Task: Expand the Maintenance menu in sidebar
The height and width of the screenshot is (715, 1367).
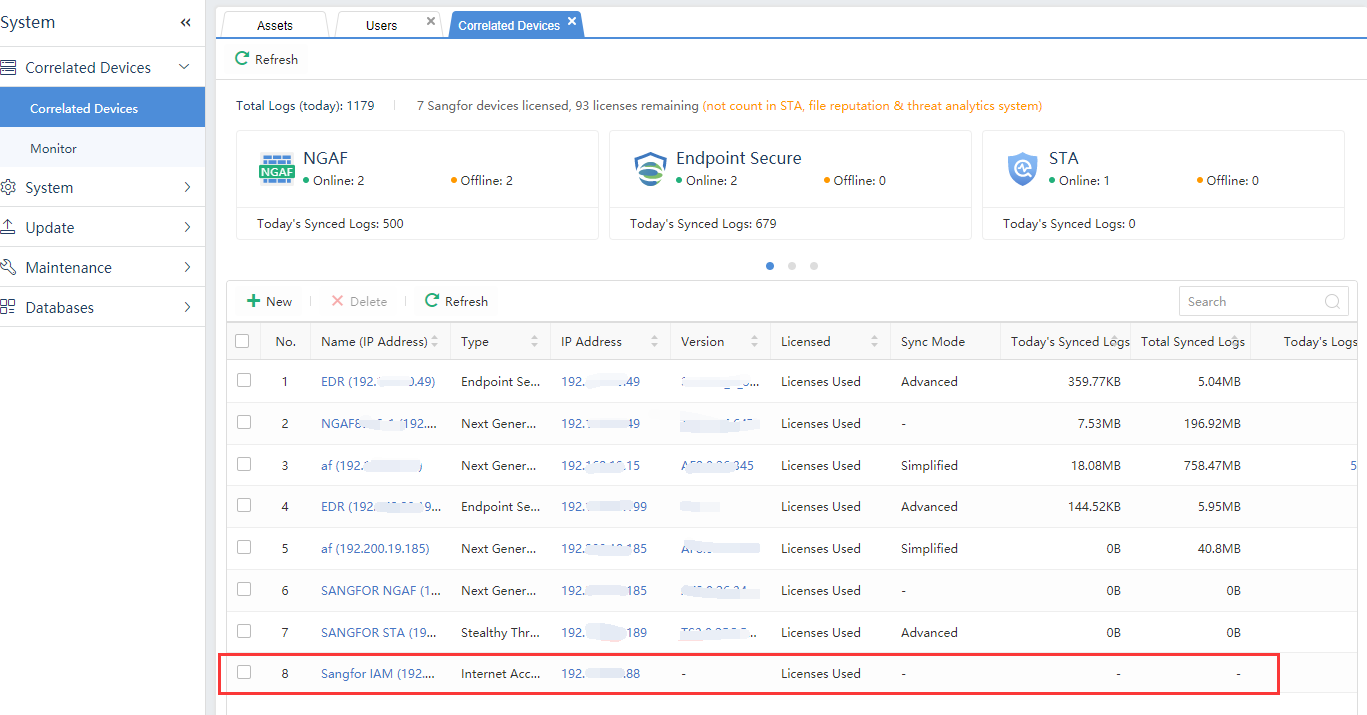Action: [x=187, y=267]
